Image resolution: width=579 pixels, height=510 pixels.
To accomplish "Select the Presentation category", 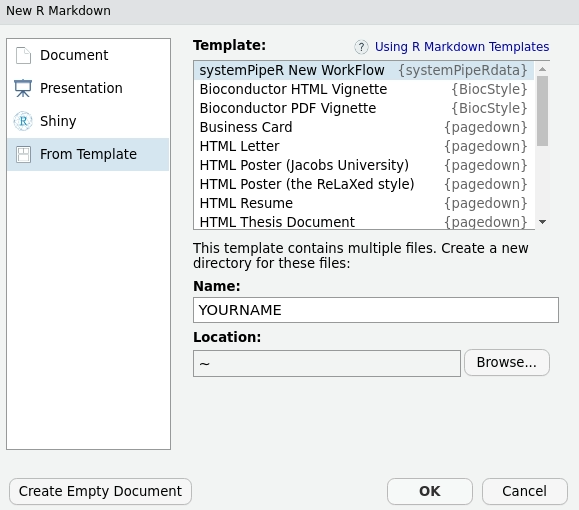I will click(88, 88).
